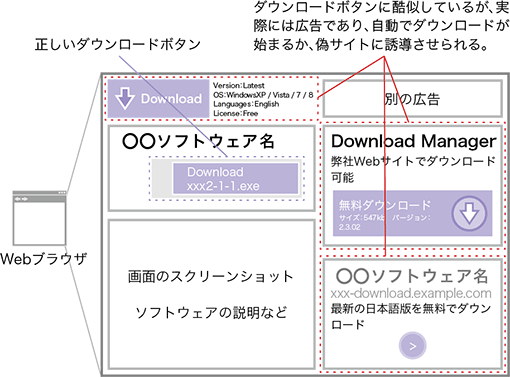510x377 pixels.
Task: Click the round chevron button in bottom ad
Action: [413, 346]
